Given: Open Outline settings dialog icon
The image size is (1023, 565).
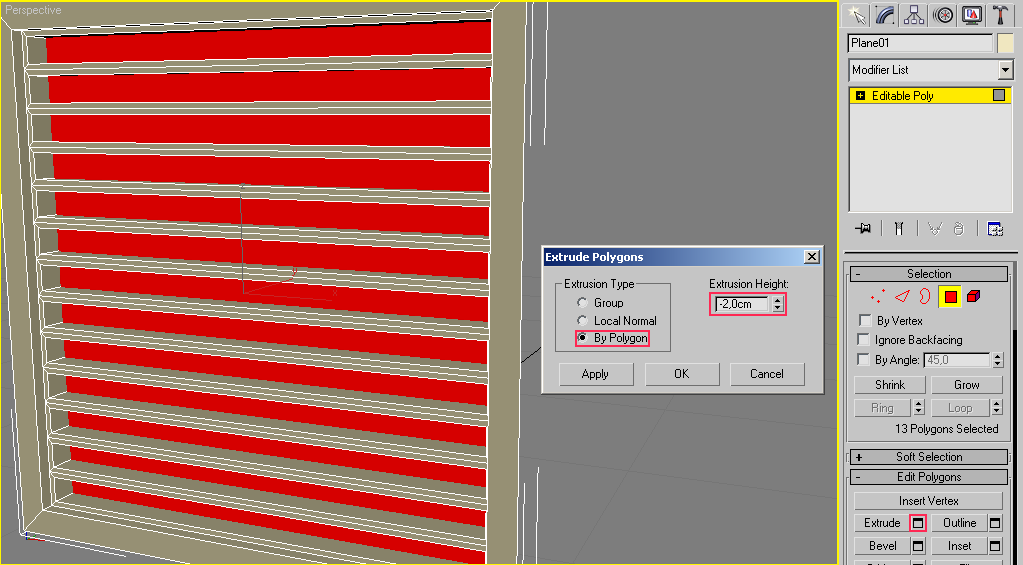Looking at the screenshot, I should click(995, 523).
